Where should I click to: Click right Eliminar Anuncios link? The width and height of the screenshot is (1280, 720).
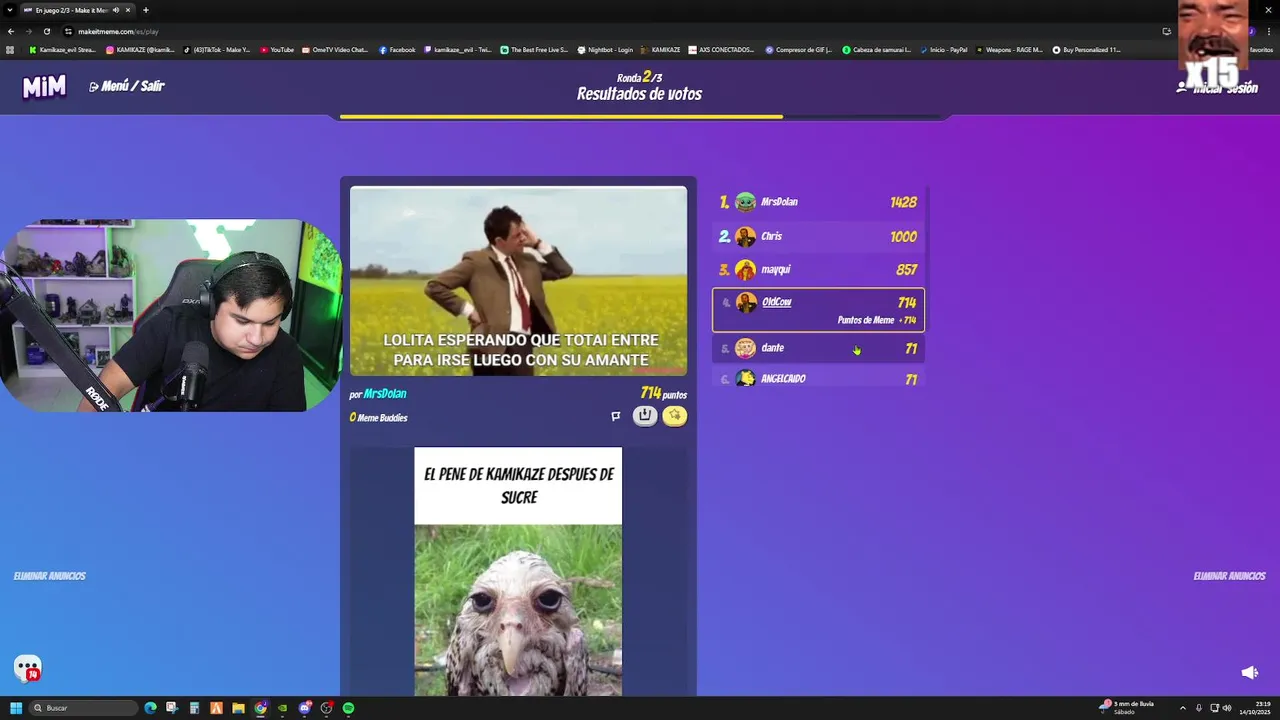pyautogui.click(x=1229, y=576)
